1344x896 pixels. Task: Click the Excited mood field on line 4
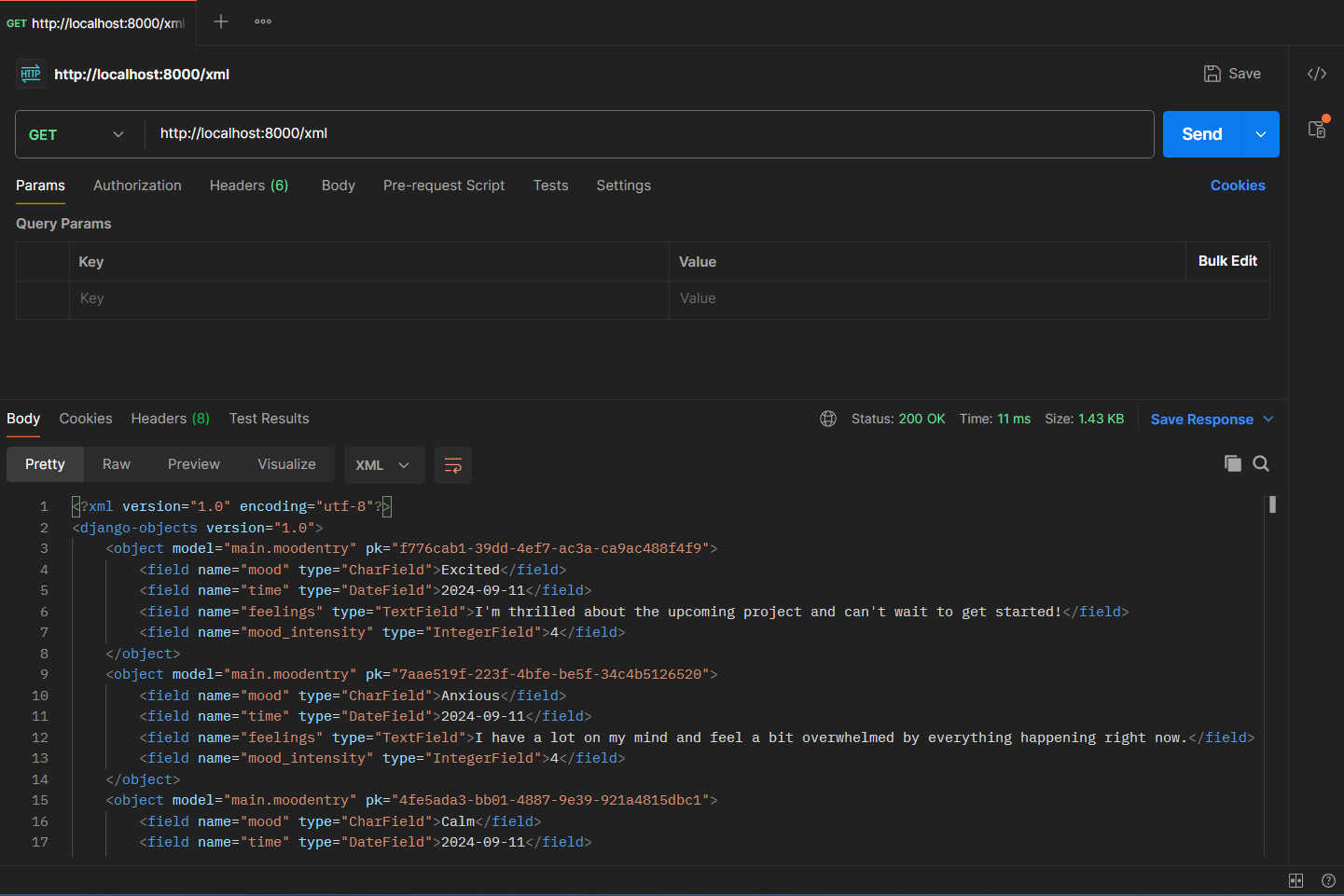point(353,570)
